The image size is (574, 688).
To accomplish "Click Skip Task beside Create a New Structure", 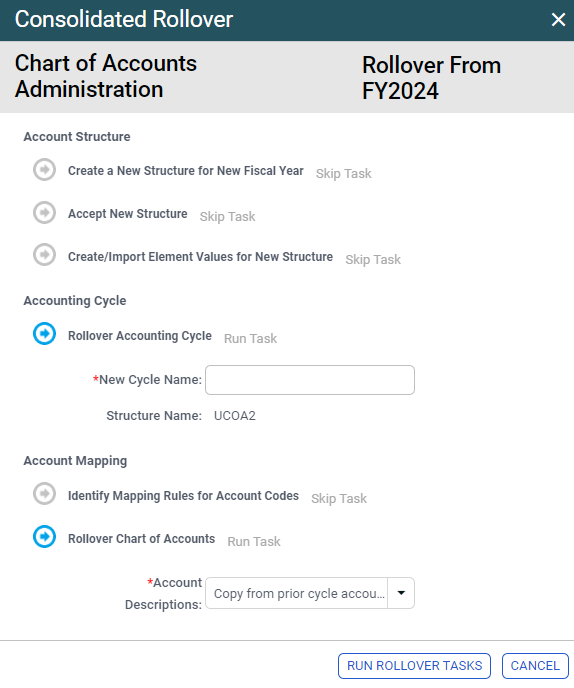I will pyautogui.click(x=344, y=174).
